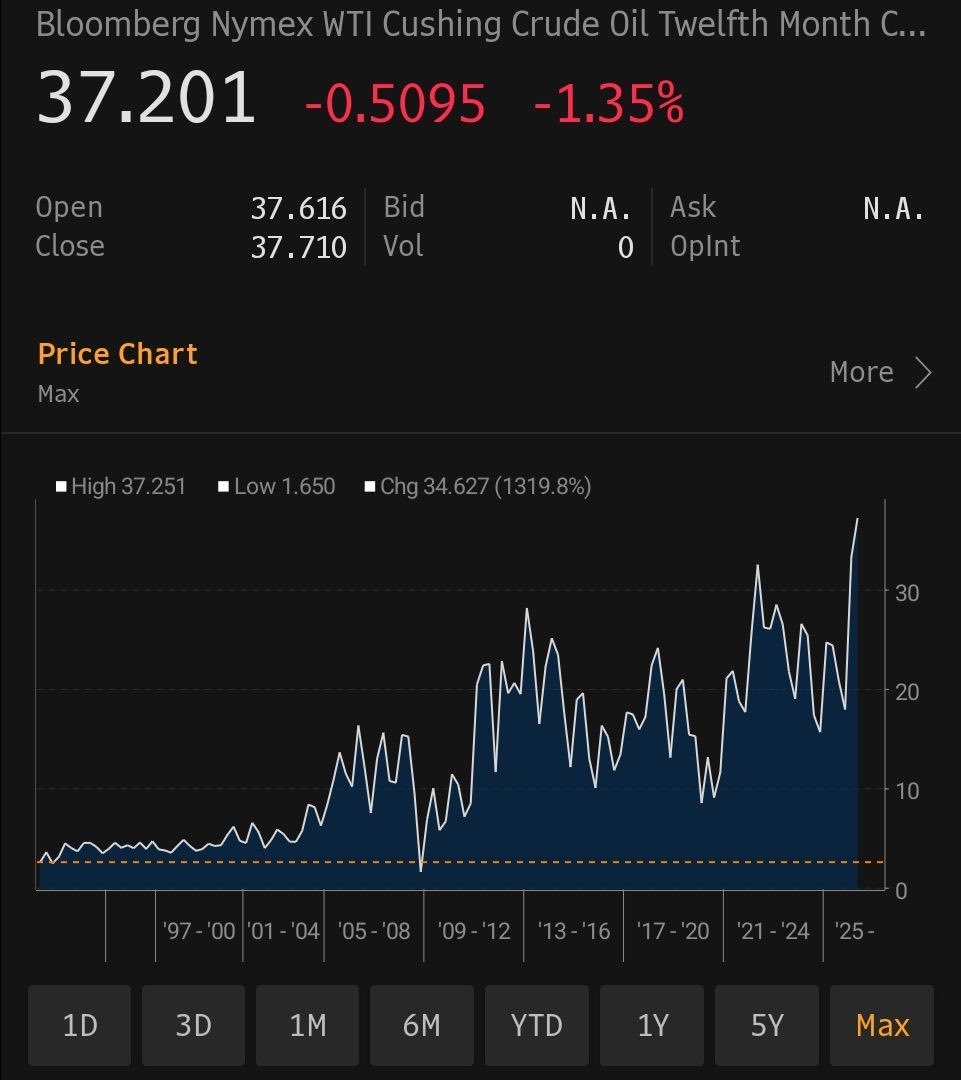
Task: Click the '25 - axis label
Action: (x=854, y=931)
